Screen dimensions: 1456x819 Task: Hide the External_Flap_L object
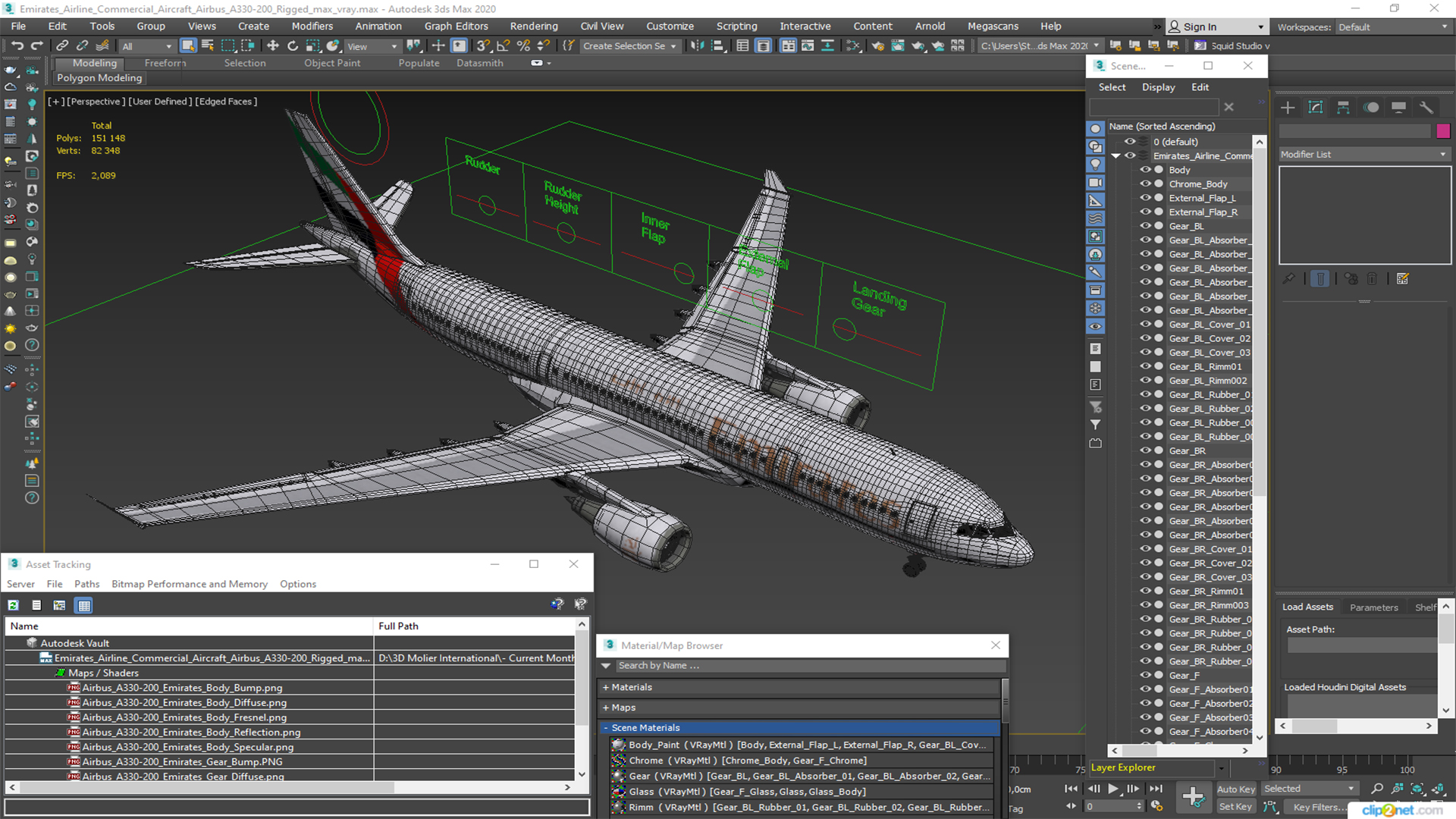1145,198
